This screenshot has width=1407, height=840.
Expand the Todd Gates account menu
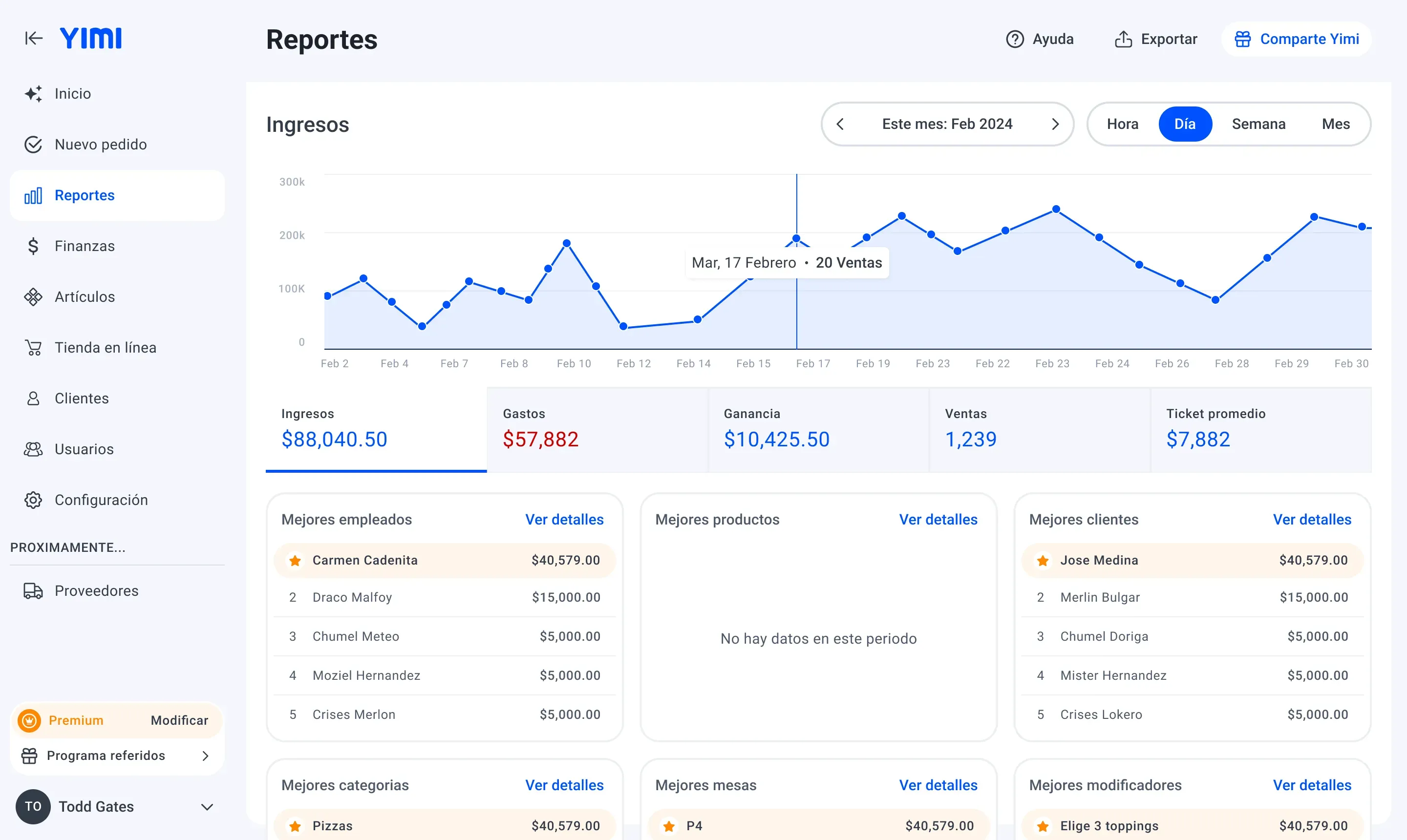pyautogui.click(x=207, y=807)
